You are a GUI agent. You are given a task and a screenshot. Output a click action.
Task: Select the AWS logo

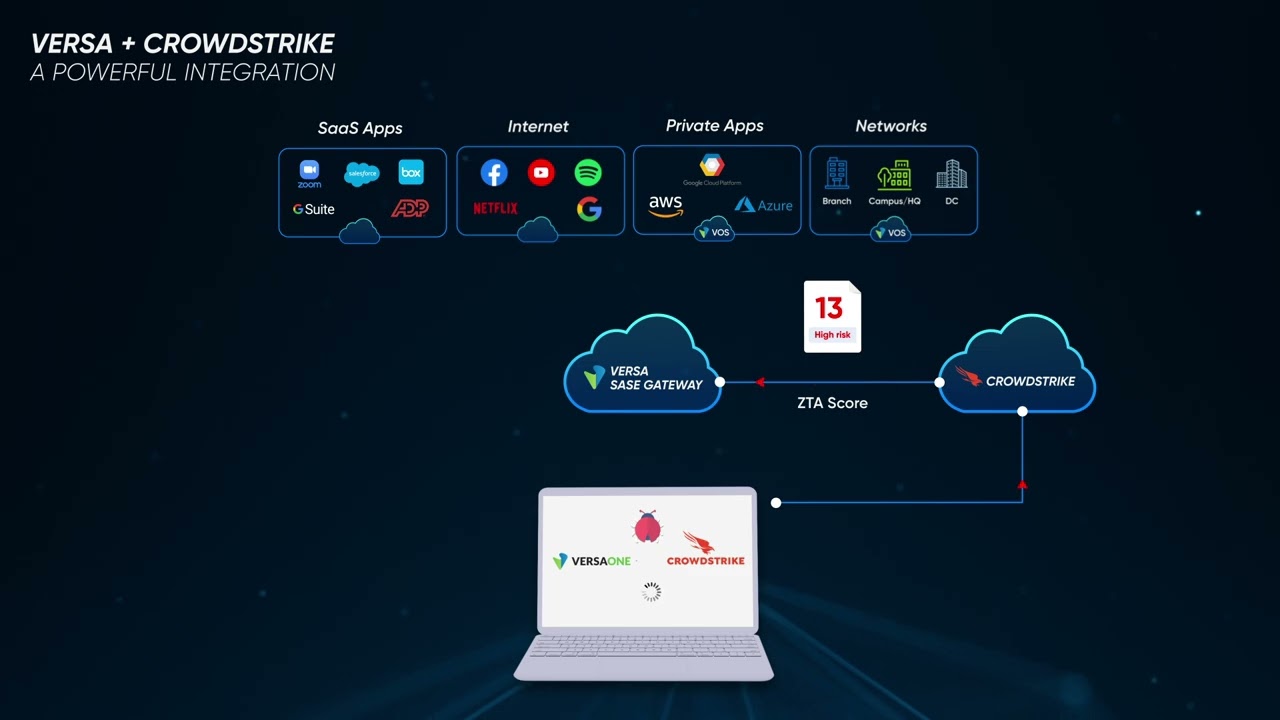pos(665,206)
